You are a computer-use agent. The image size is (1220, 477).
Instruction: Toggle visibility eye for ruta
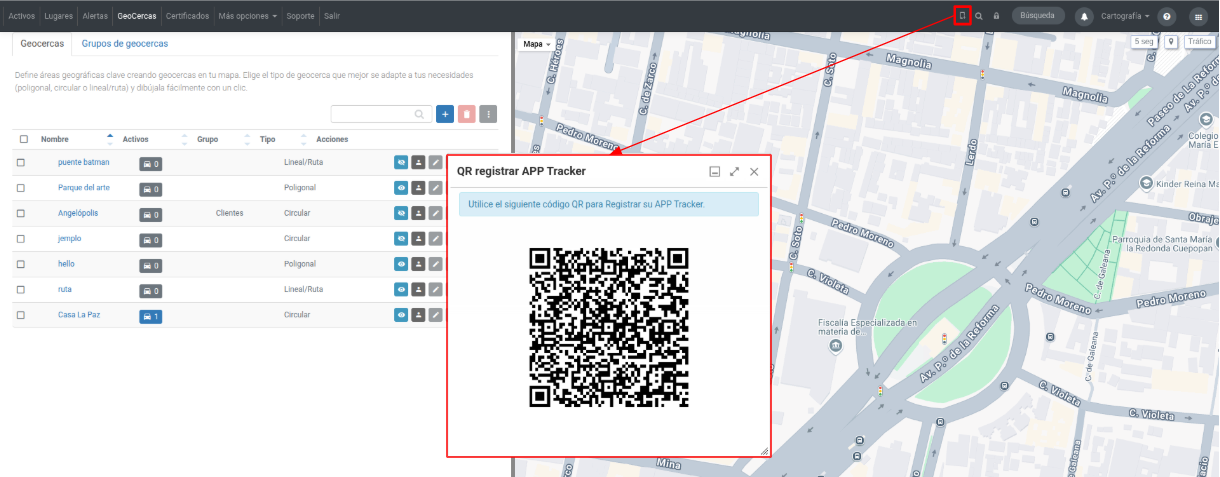[x=401, y=289]
